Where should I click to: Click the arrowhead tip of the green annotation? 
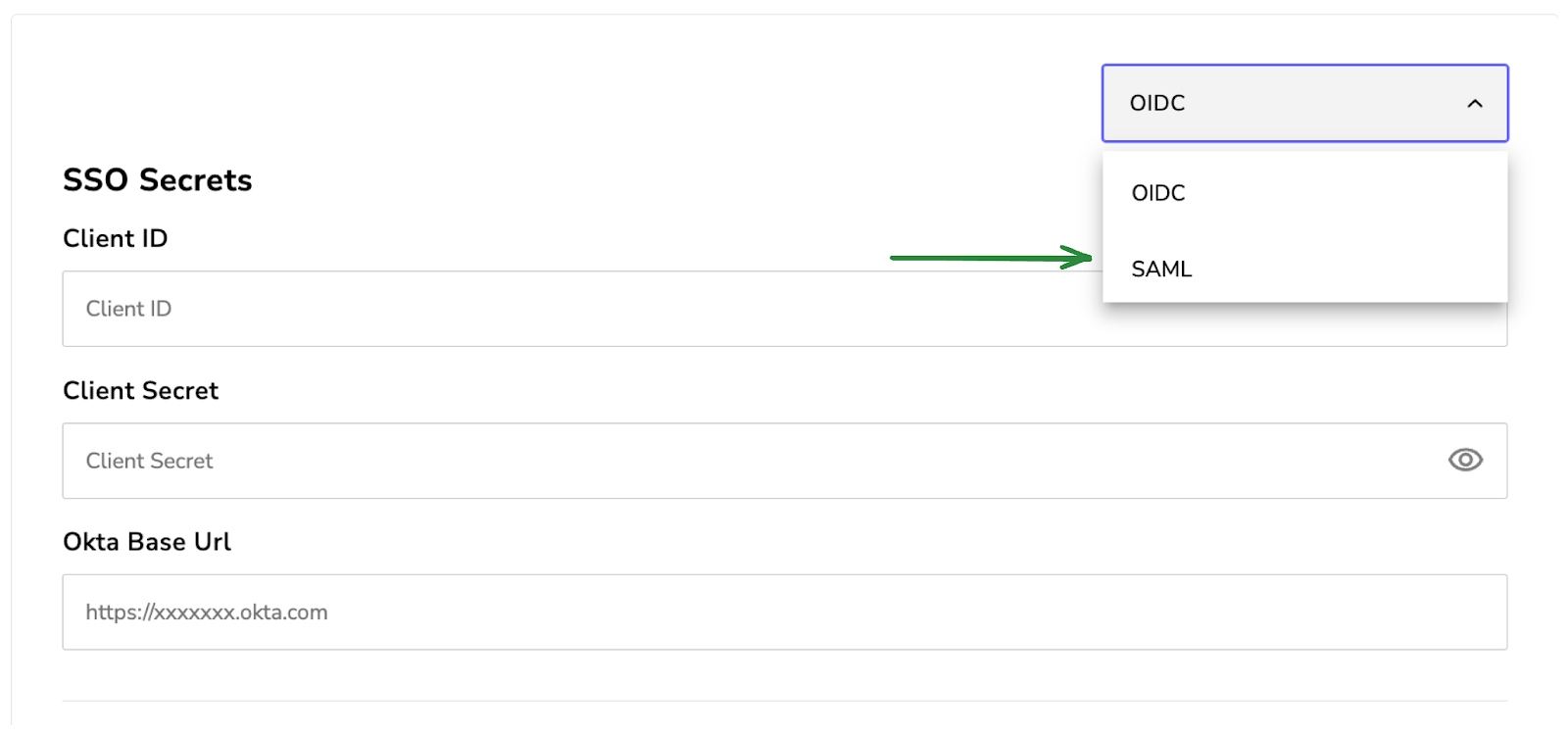tap(1086, 258)
